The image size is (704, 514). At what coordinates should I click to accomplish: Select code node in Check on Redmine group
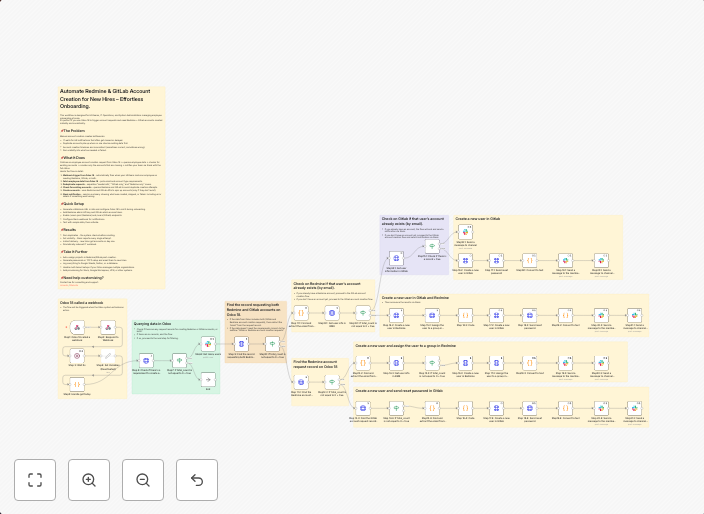tap(301, 313)
